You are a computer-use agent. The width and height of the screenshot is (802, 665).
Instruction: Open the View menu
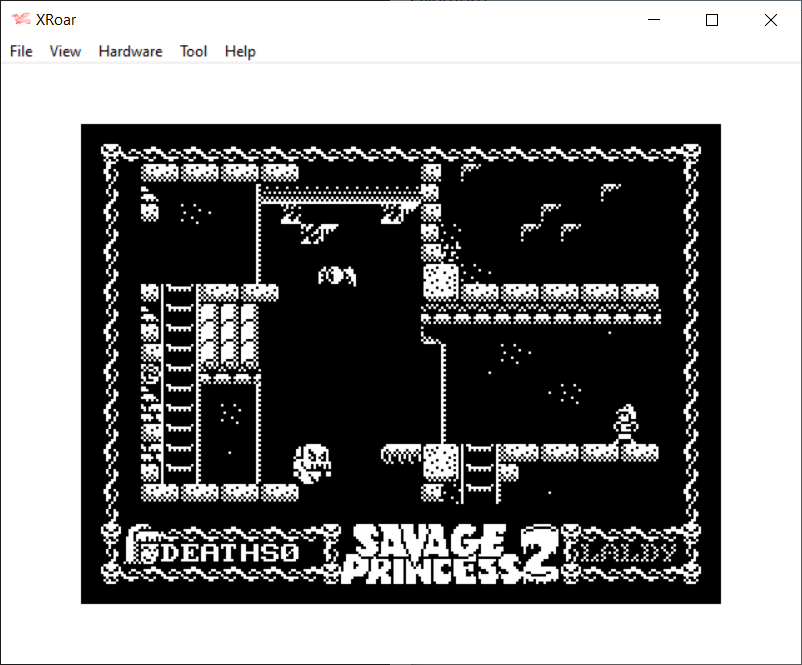[x=65, y=51]
